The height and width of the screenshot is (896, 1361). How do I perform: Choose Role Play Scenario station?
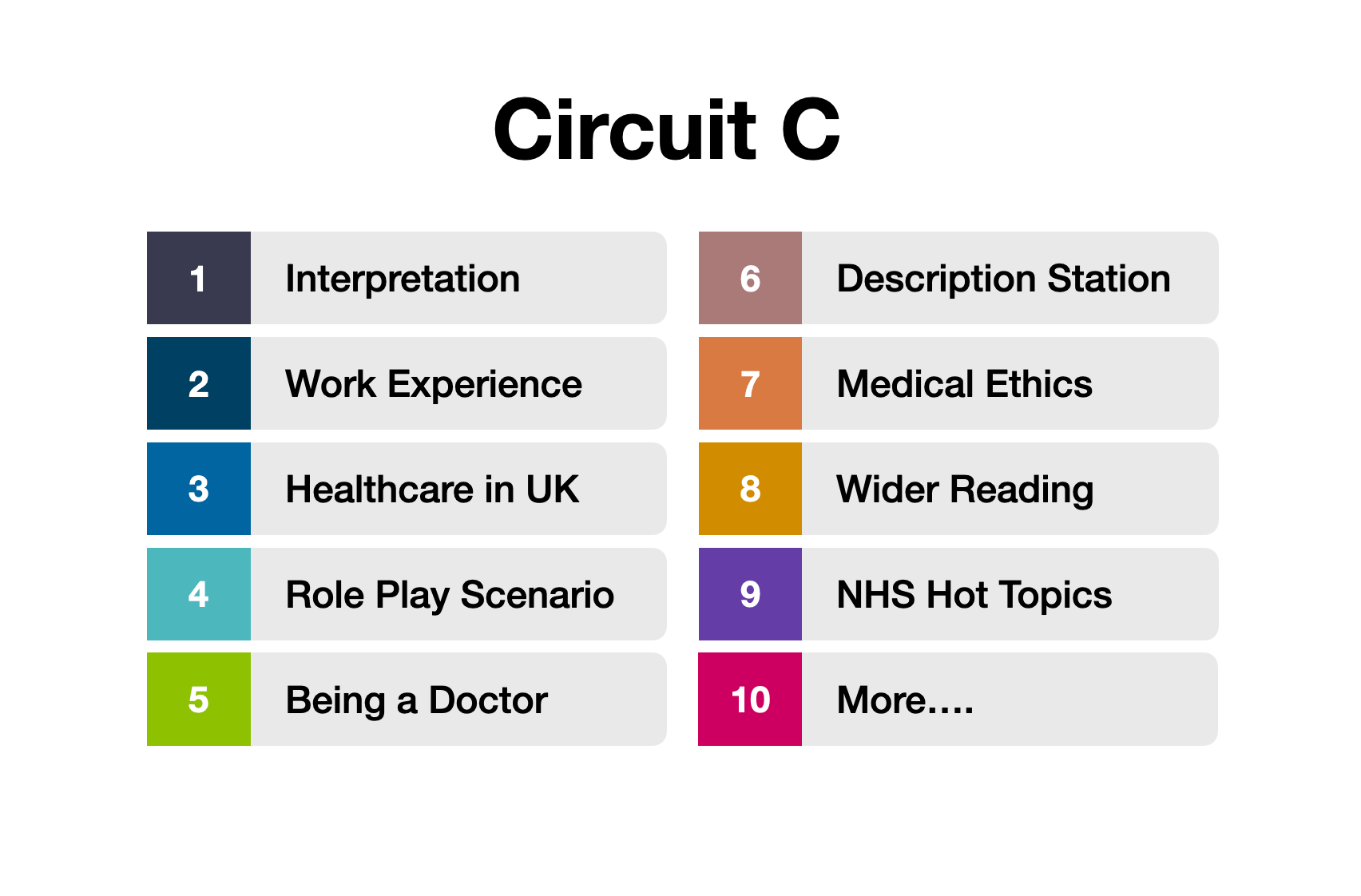450,595
